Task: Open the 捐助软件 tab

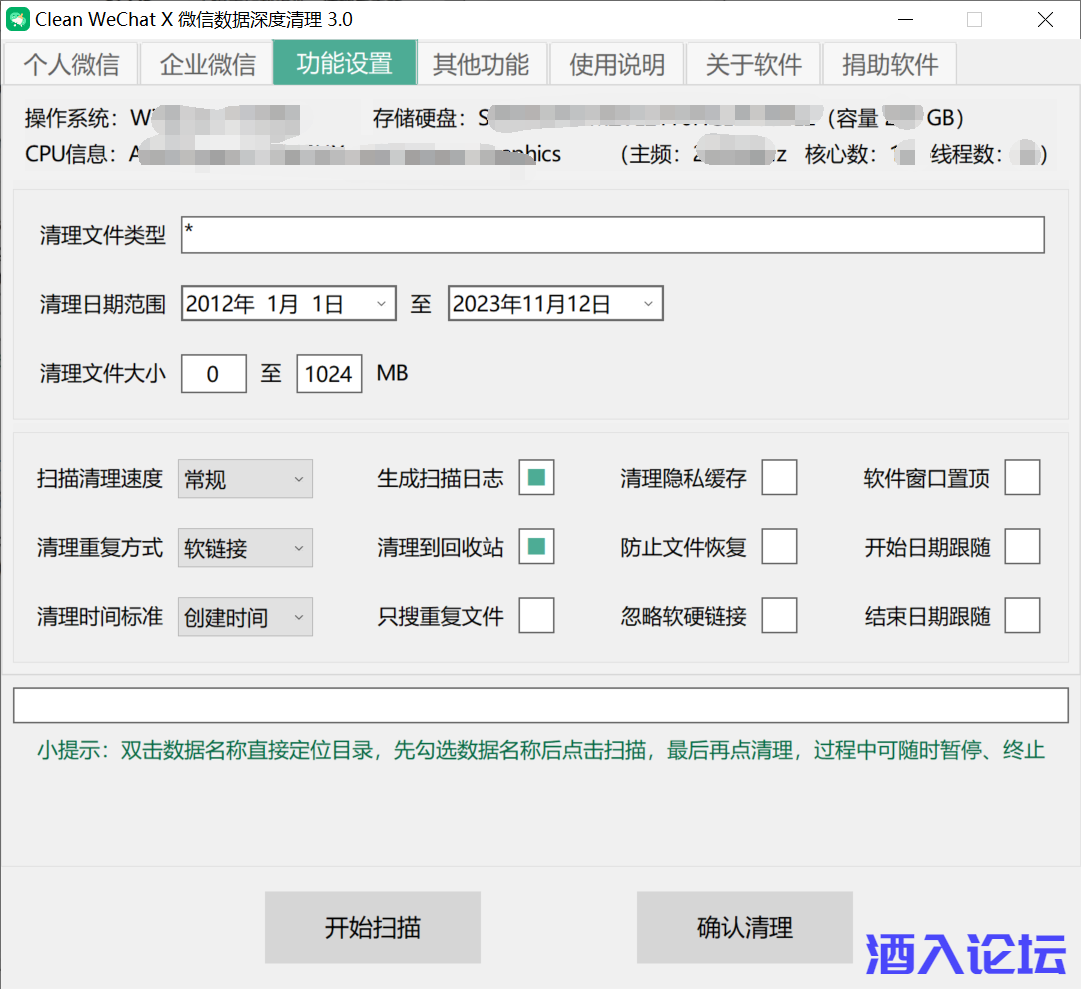Action: [x=890, y=64]
